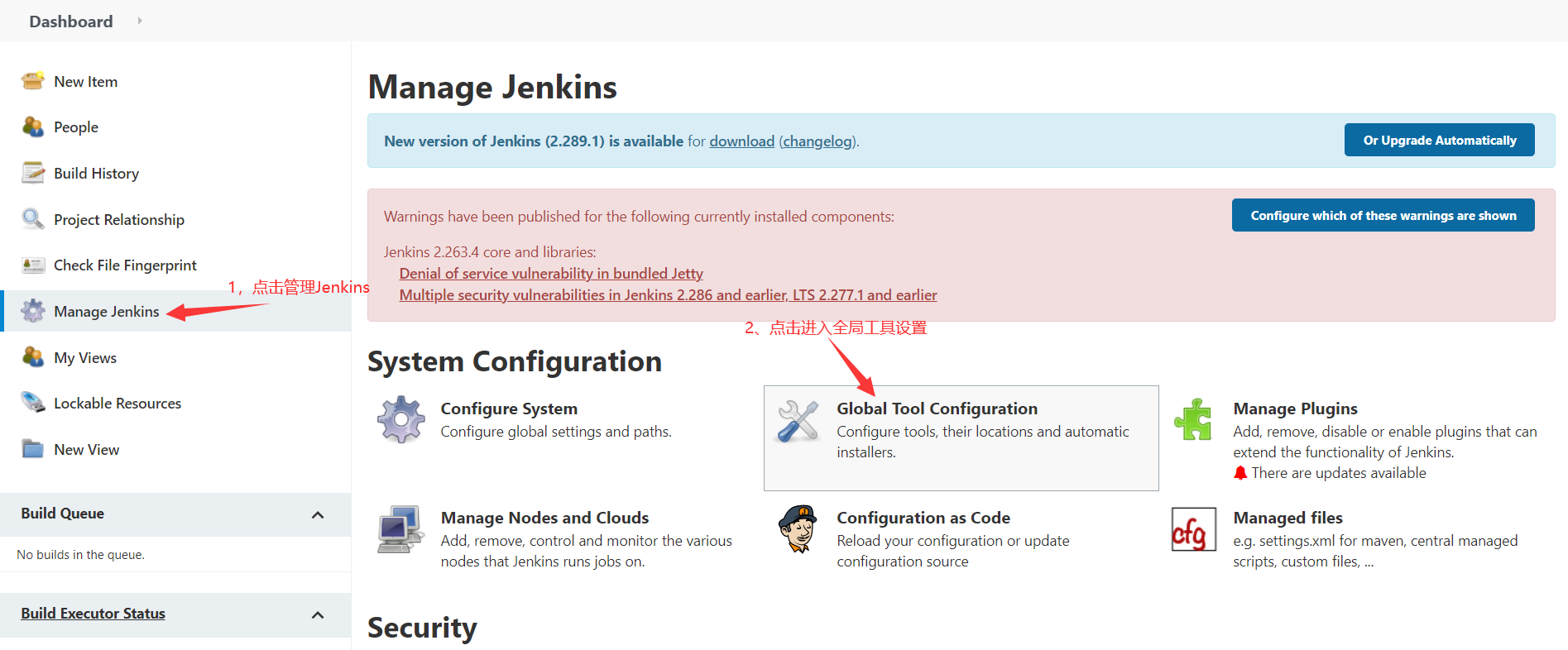Click the Manage Jenkins gear icon
Screen dimensions: 1568x650
(x=33, y=311)
